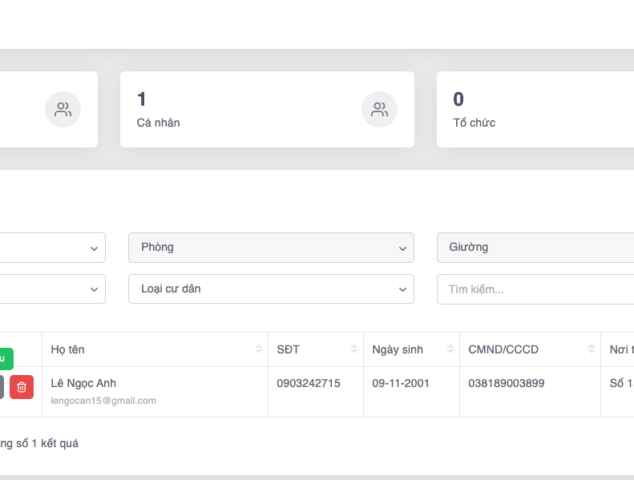Click the red trash delete icon
Screen dimensions: 634x480
point(22,387)
